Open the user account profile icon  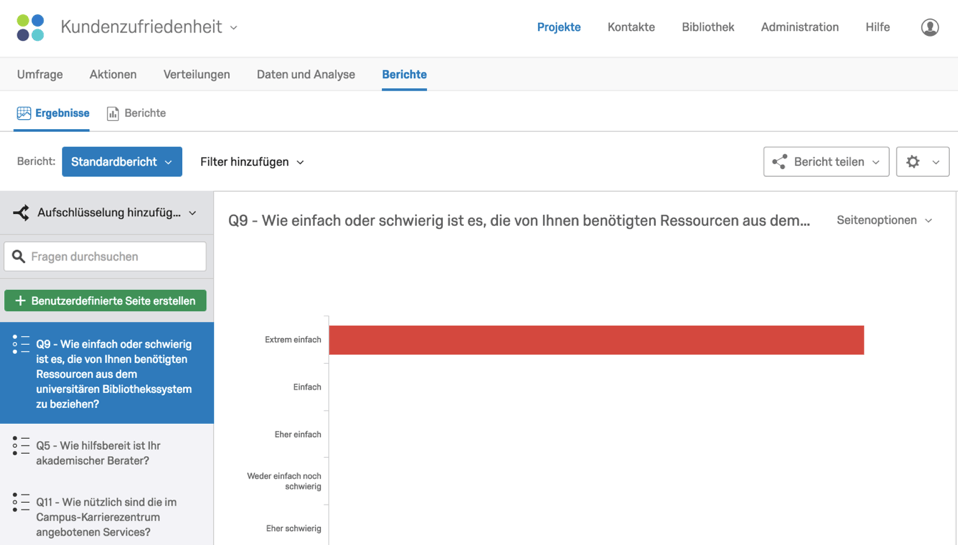930,27
